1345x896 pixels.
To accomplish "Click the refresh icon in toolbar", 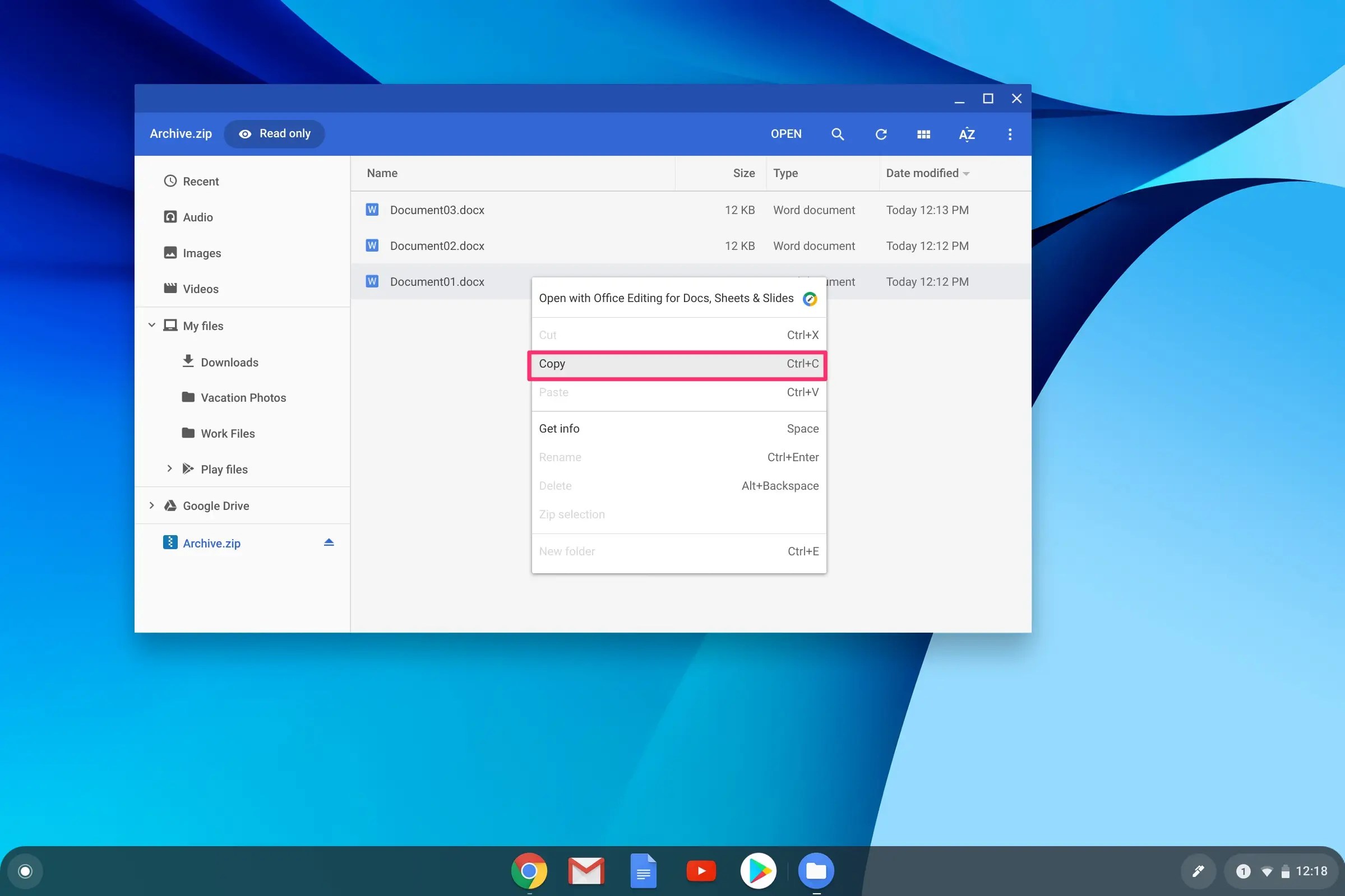I will coord(881,134).
